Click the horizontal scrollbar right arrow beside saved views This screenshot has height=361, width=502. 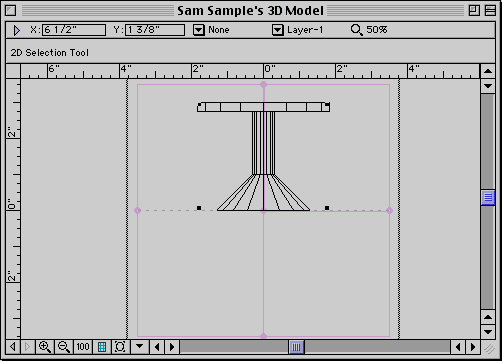pos(172,347)
